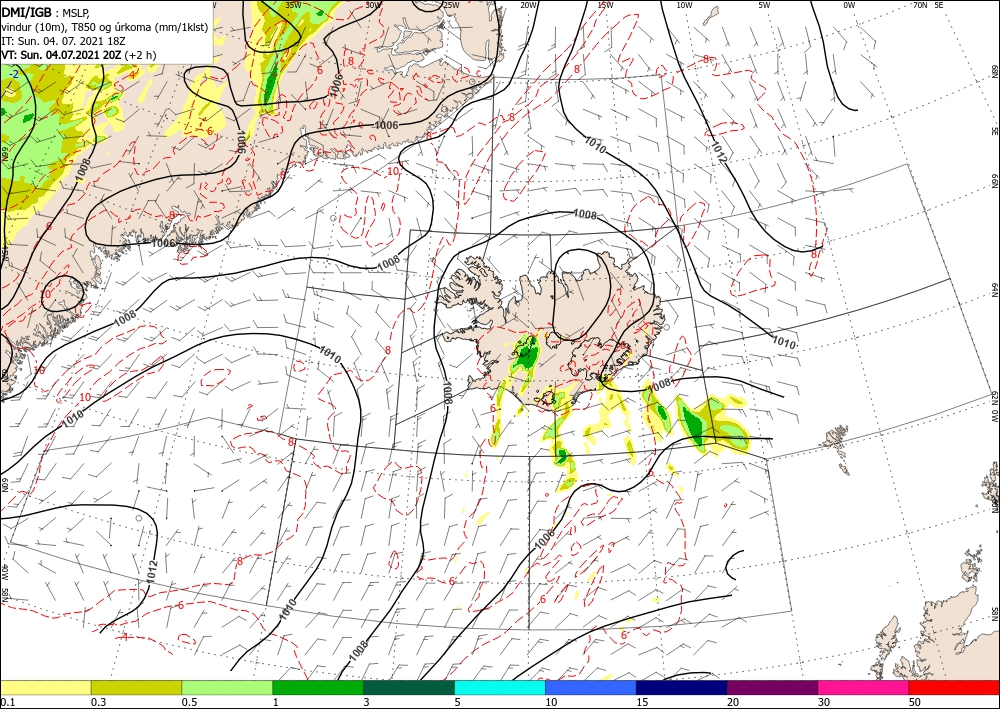Click the '1006' isobar label south of Iceland
1000x709 pixels.
tap(544, 539)
